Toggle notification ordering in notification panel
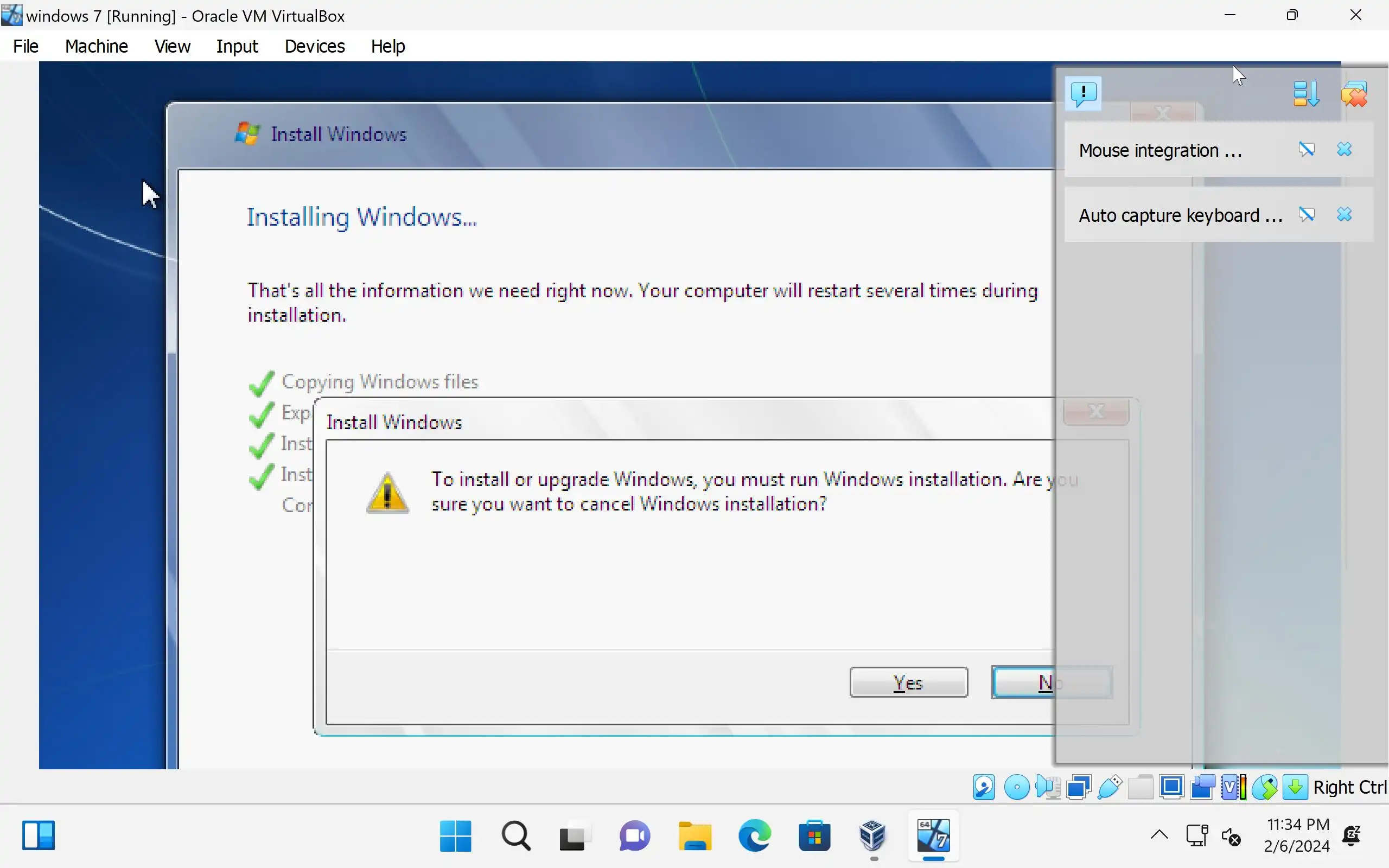The width and height of the screenshot is (1389, 868). click(x=1306, y=93)
